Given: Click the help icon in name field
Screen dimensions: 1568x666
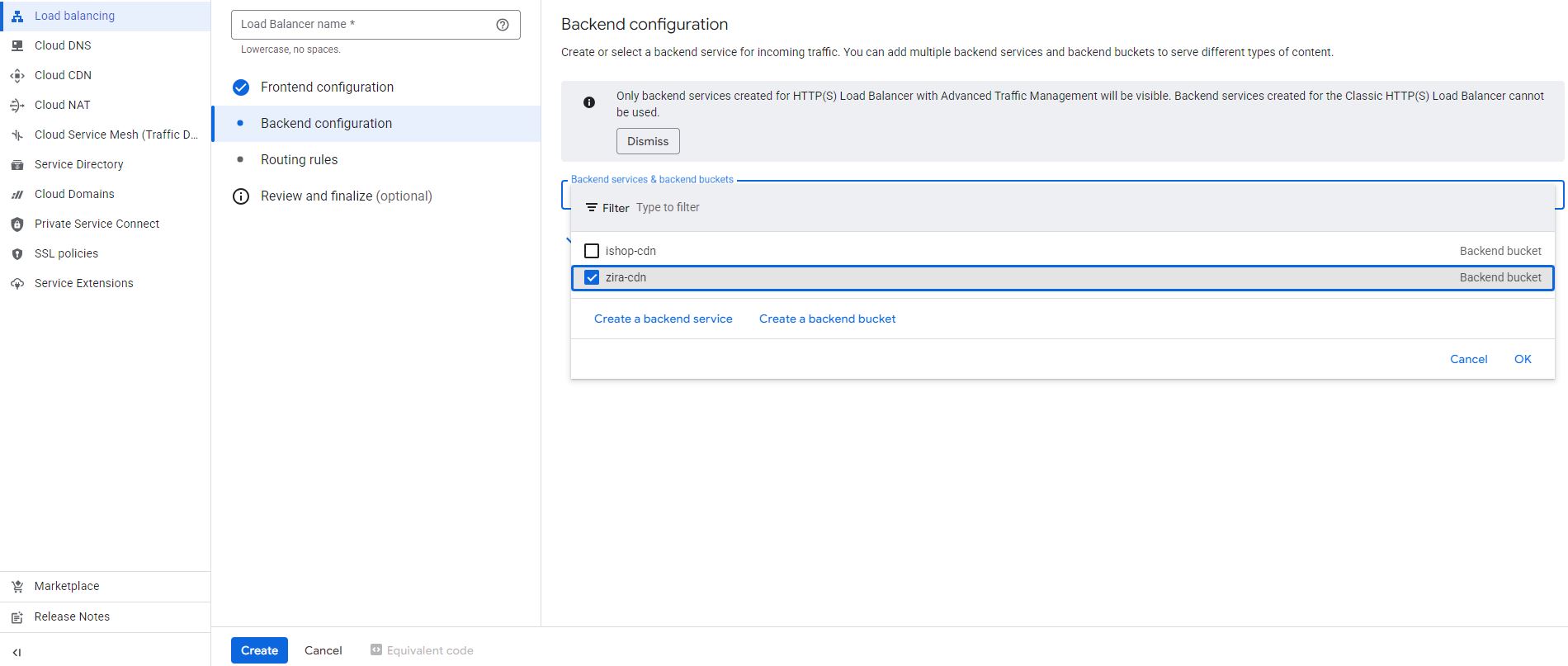Looking at the screenshot, I should pyautogui.click(x=502, y=25).
